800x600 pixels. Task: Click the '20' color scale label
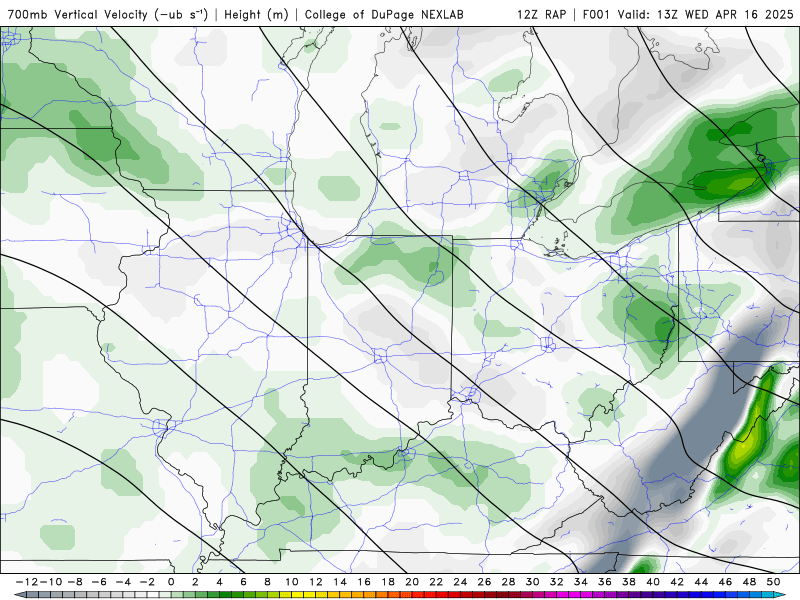click(x=412, y=582)
